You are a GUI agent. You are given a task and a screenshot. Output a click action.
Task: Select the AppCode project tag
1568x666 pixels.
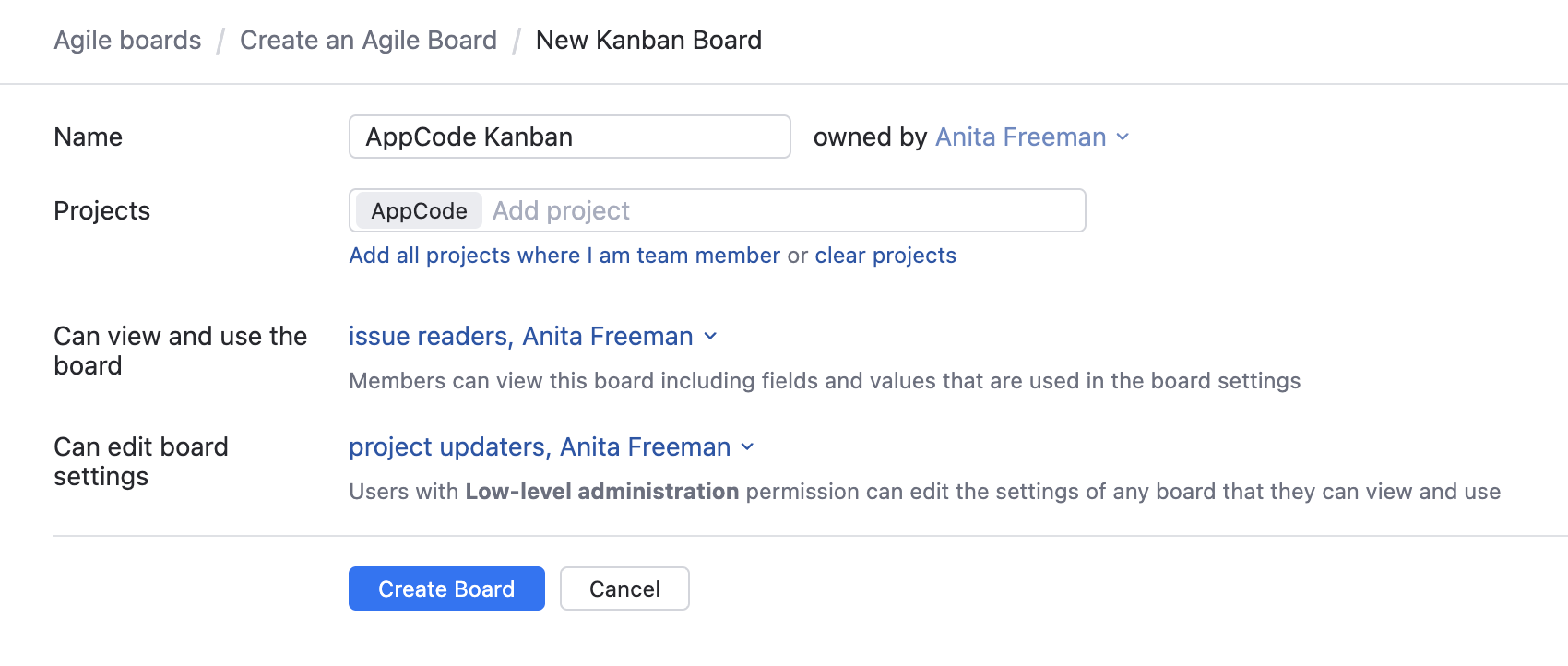(419, 211)
